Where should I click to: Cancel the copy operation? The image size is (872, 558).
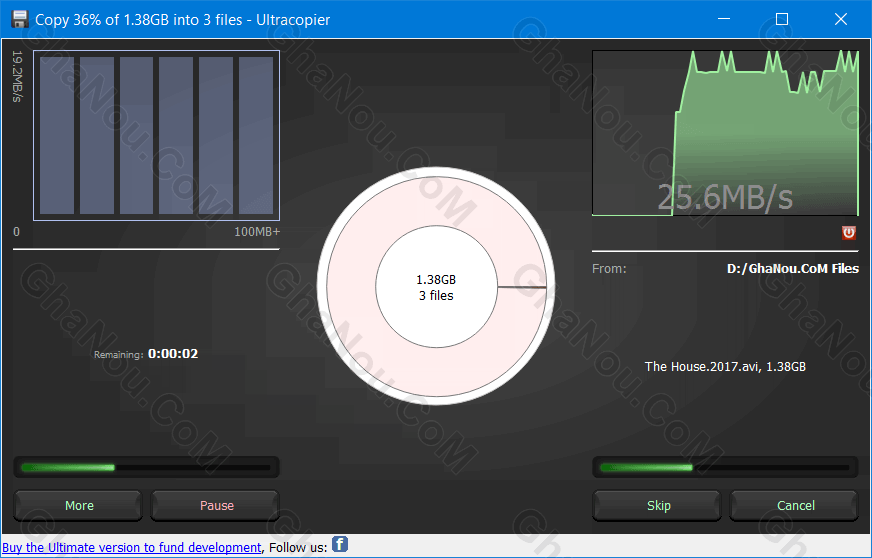tap(795, 505)
